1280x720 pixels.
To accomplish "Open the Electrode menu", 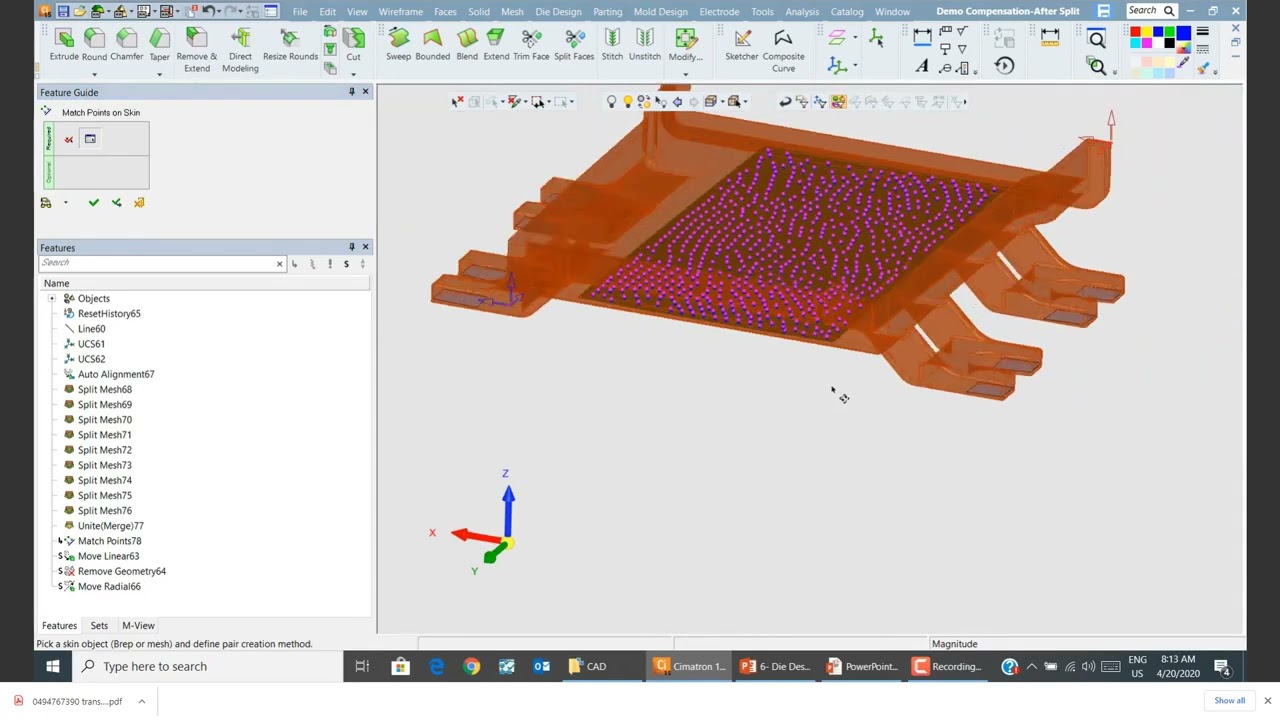I will pyautogui.click(x=719, y=12).
